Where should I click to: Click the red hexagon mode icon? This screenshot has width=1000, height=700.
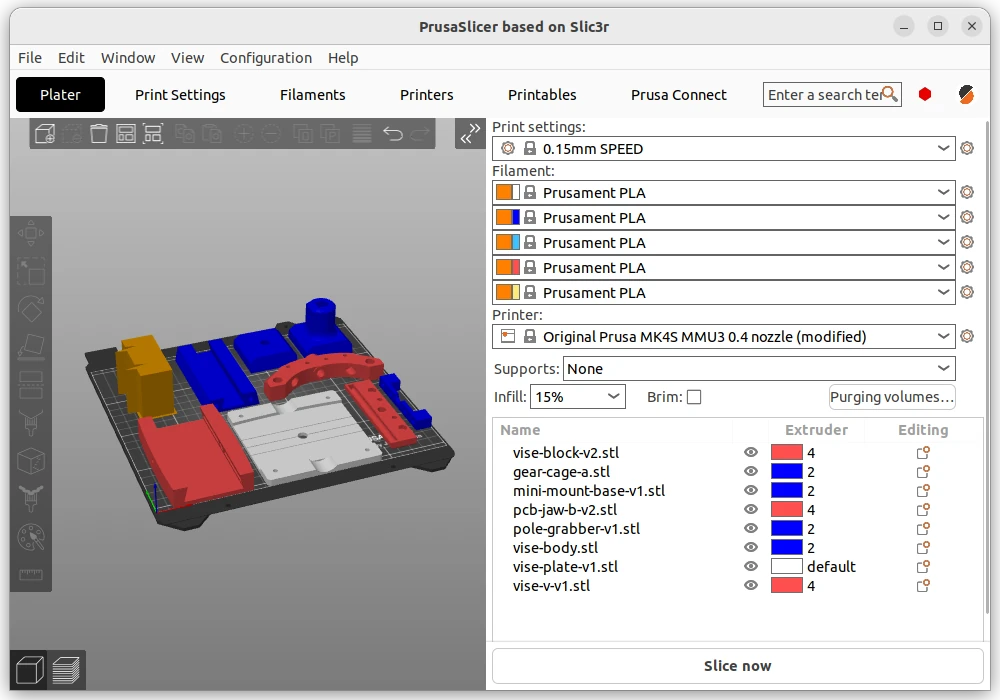tap(925, 94)
